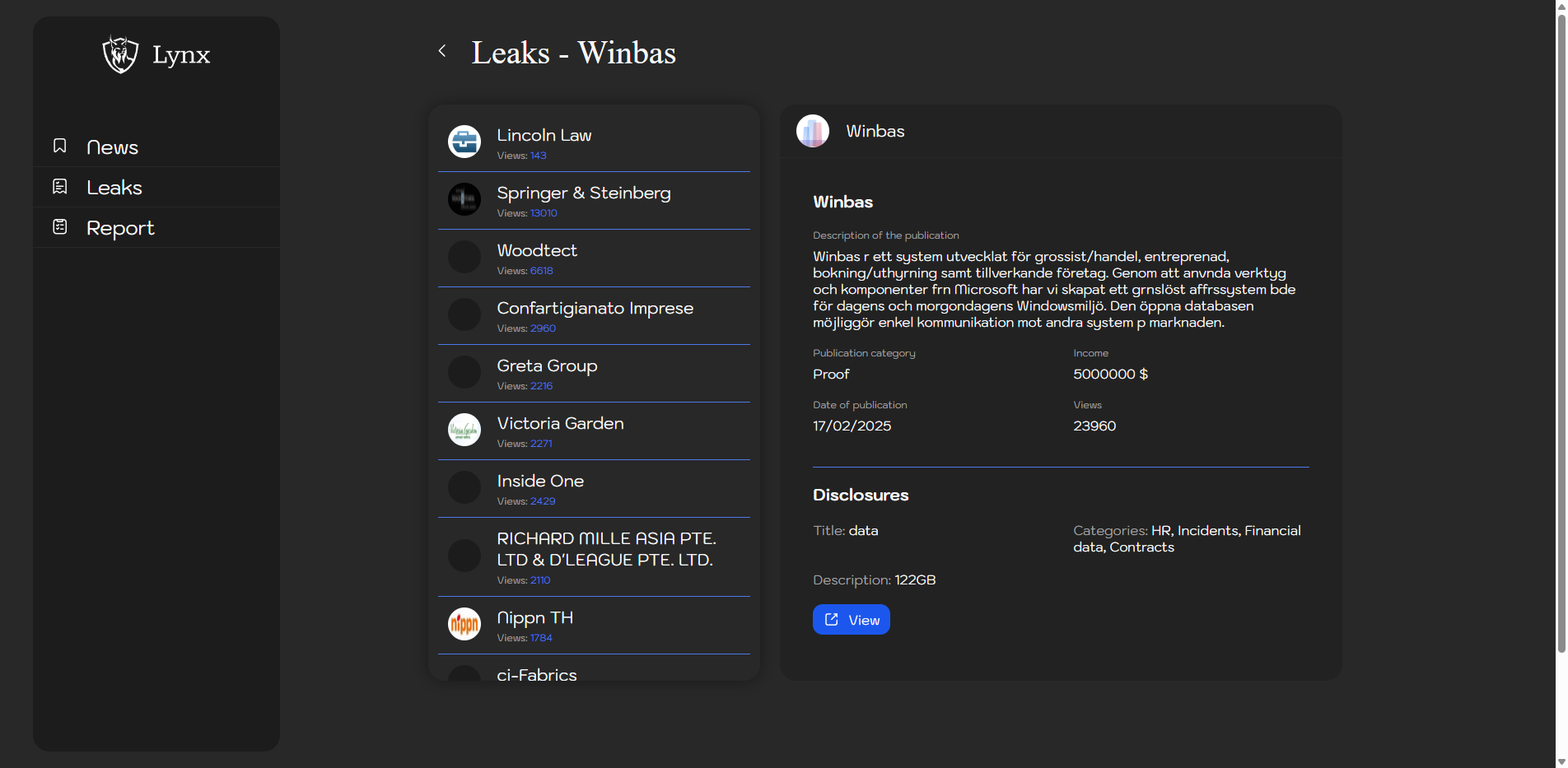The width and height of the screenshot is (1568, 768).
Task: Click the page's vertical scrollbar
Action: point(1561,329)
